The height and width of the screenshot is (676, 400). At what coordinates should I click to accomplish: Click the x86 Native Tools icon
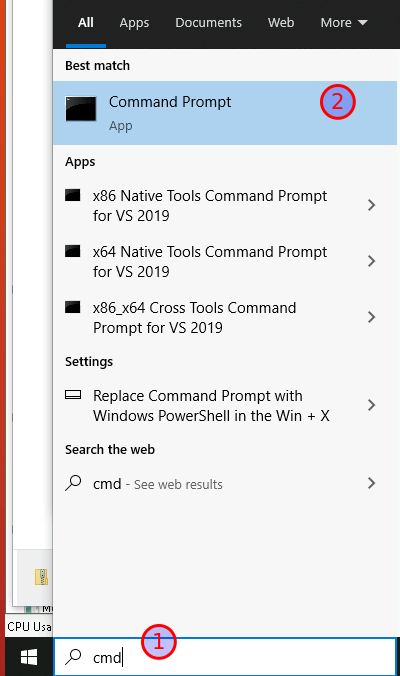(x=72, y=195)
